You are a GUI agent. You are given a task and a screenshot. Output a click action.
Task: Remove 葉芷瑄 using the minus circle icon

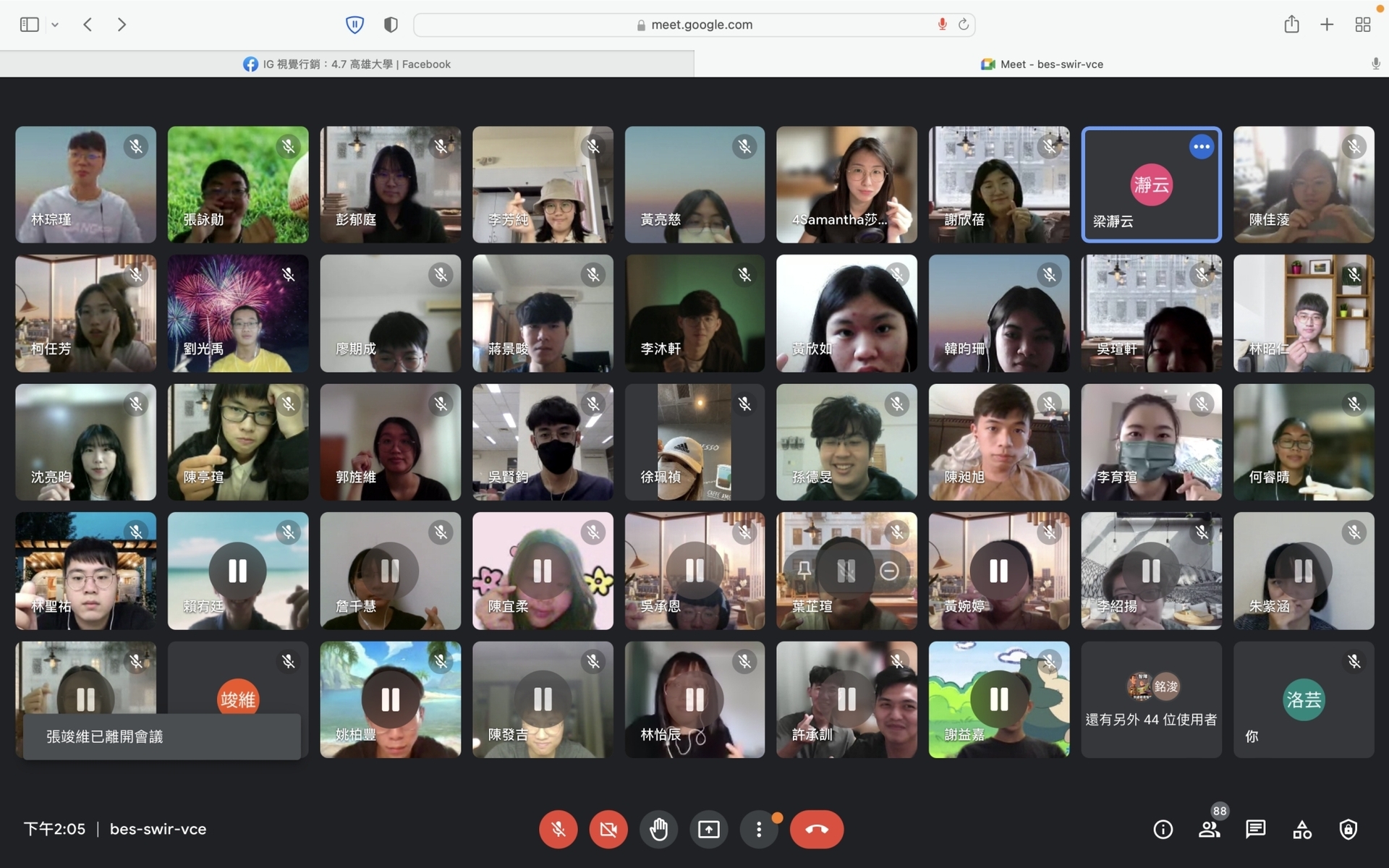pos(889,571)
